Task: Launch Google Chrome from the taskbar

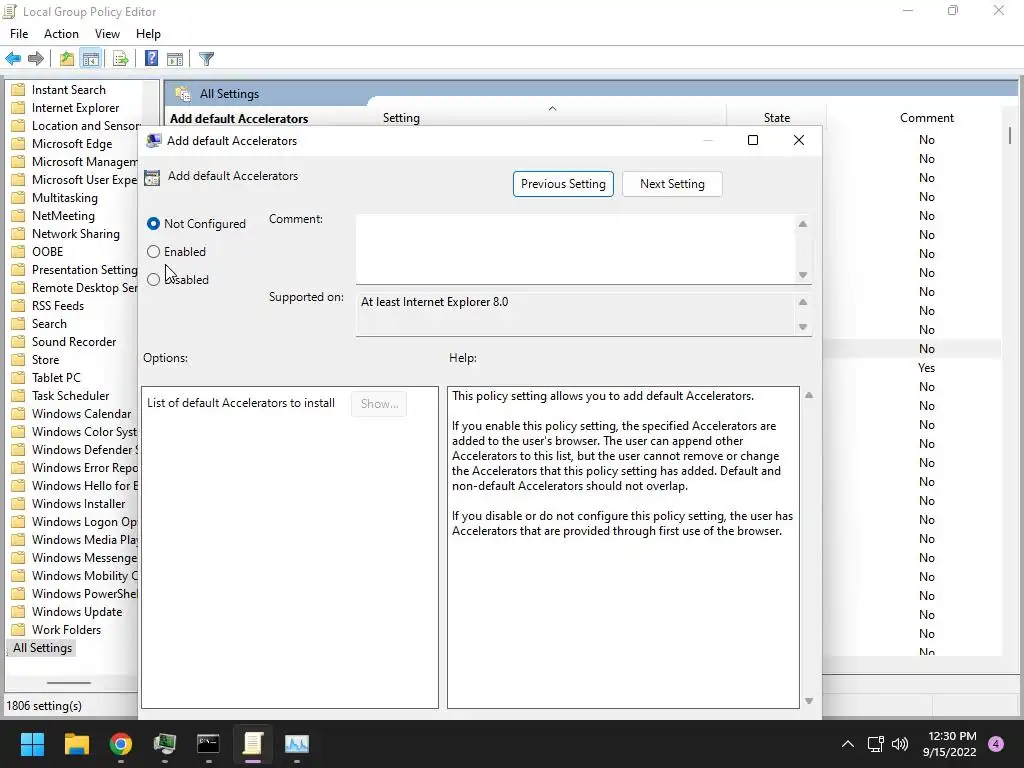Action: tap(121, 744)
